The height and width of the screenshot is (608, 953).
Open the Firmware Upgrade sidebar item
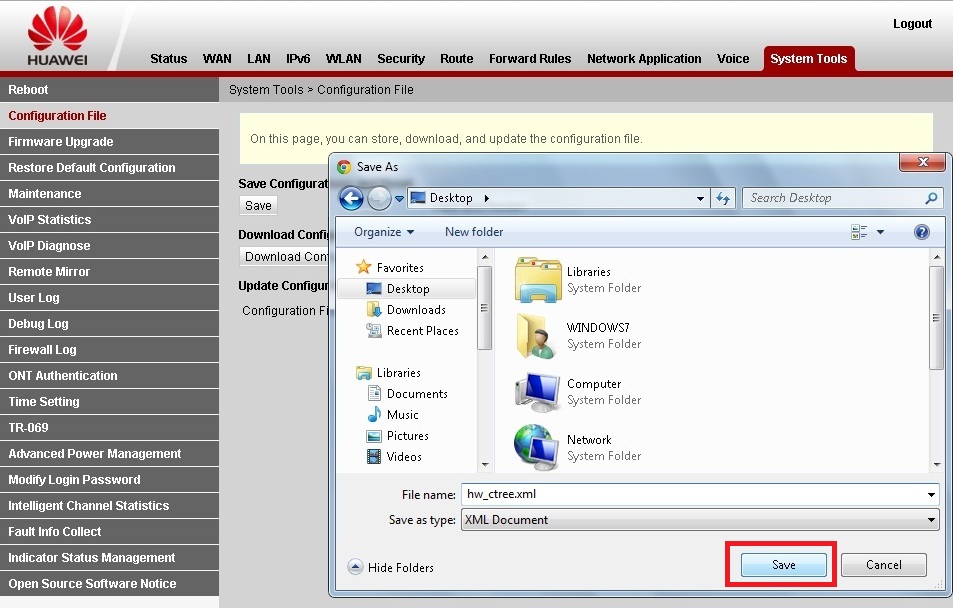coord(61,142)
